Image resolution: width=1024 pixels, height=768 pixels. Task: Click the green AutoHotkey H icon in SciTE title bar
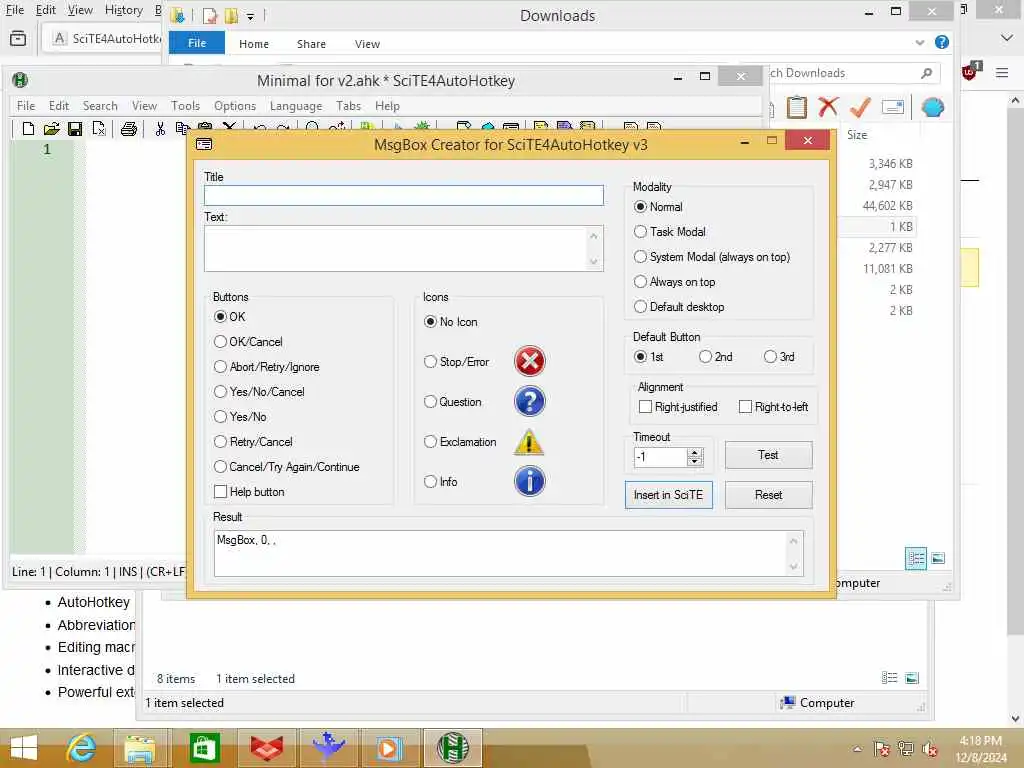coord(20,80)
